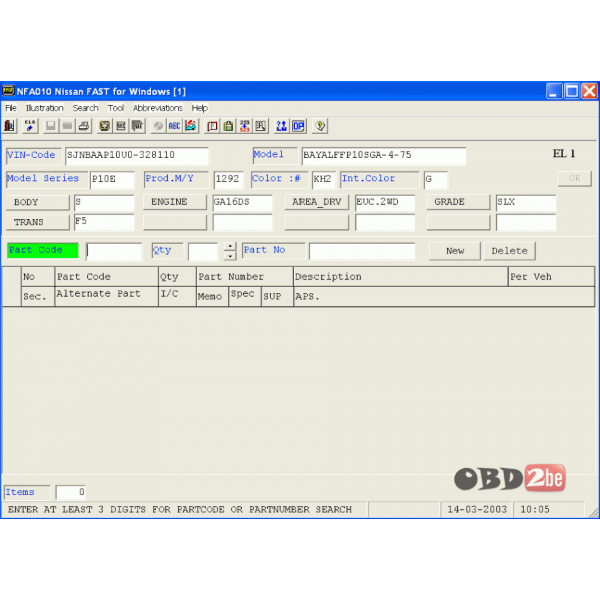Click the car with red pencil icon
Screen dimensions: 600x600
point(191,126)
